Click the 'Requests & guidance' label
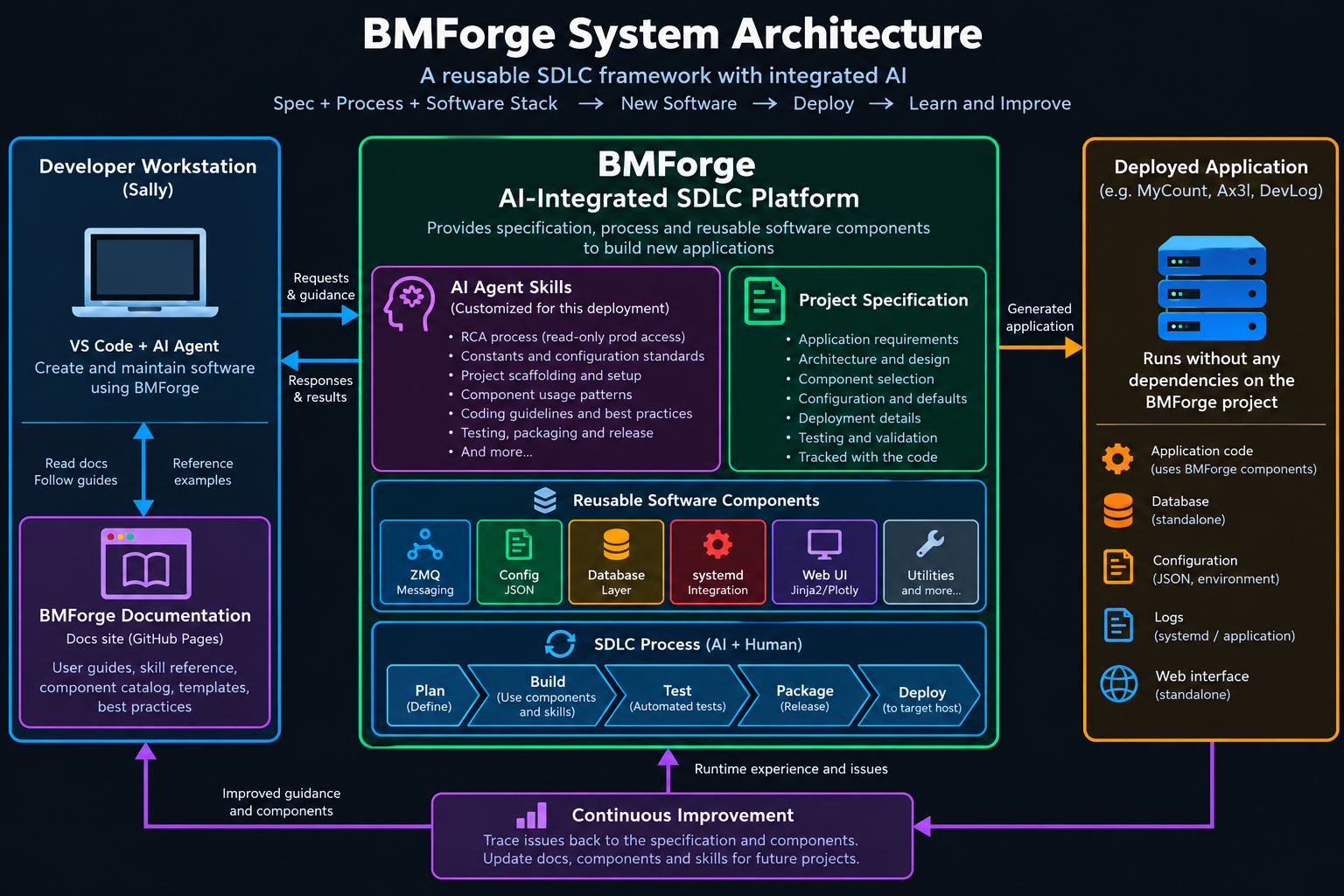The width and height of the screenshot is (1344, 896). tap(321, 286)
